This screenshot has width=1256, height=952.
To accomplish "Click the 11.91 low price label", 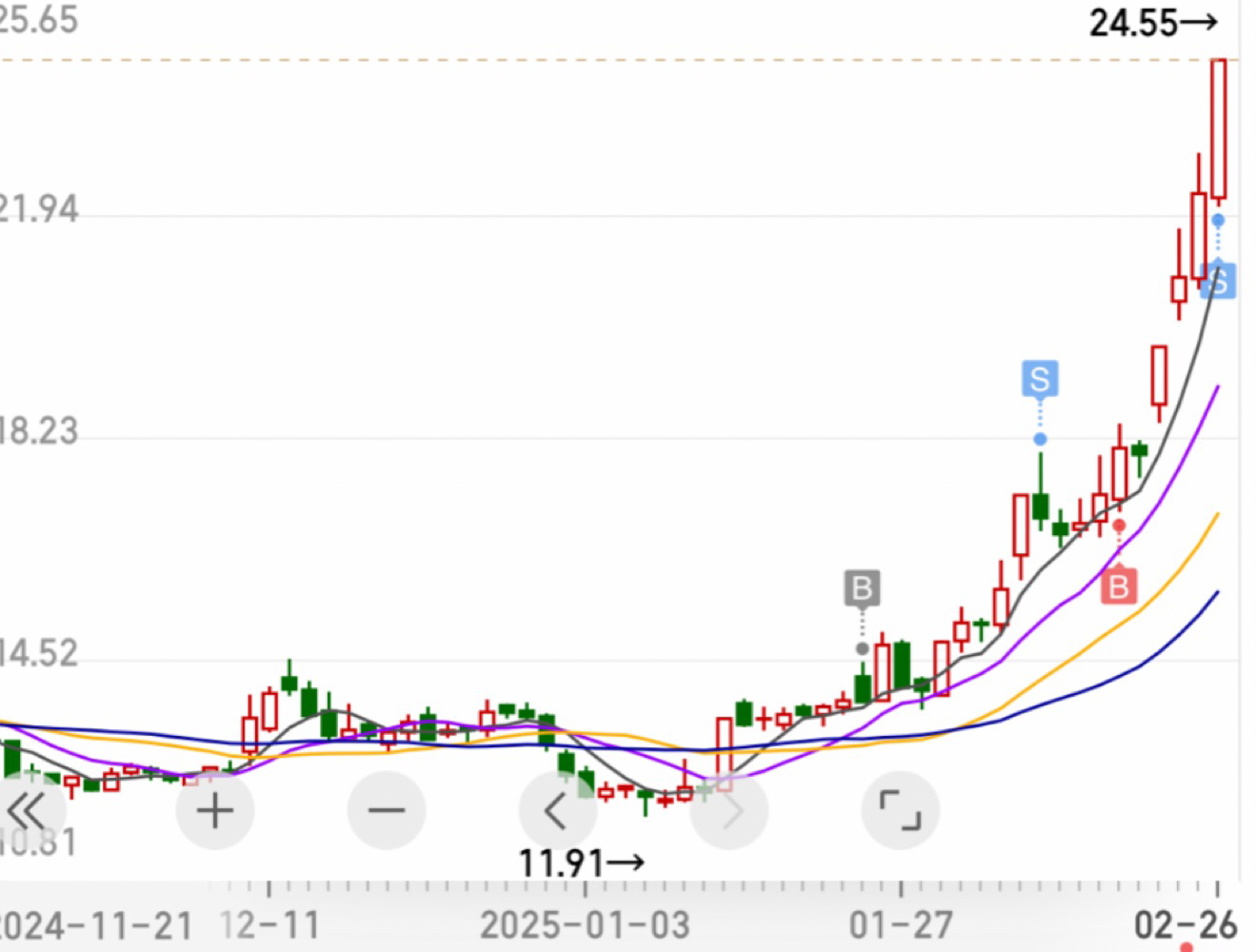I will click(x=582, y=863).
